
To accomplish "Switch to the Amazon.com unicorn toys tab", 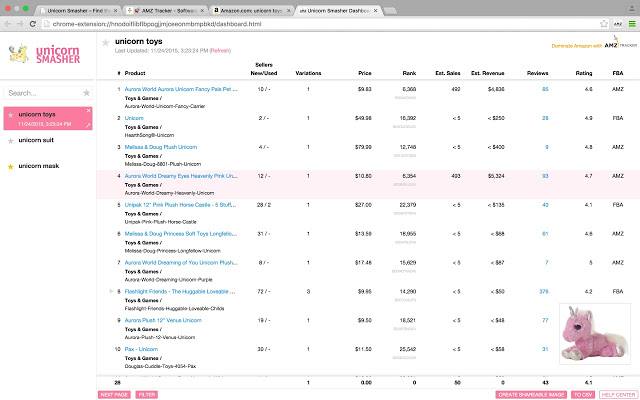I will [x=242, y=7].
